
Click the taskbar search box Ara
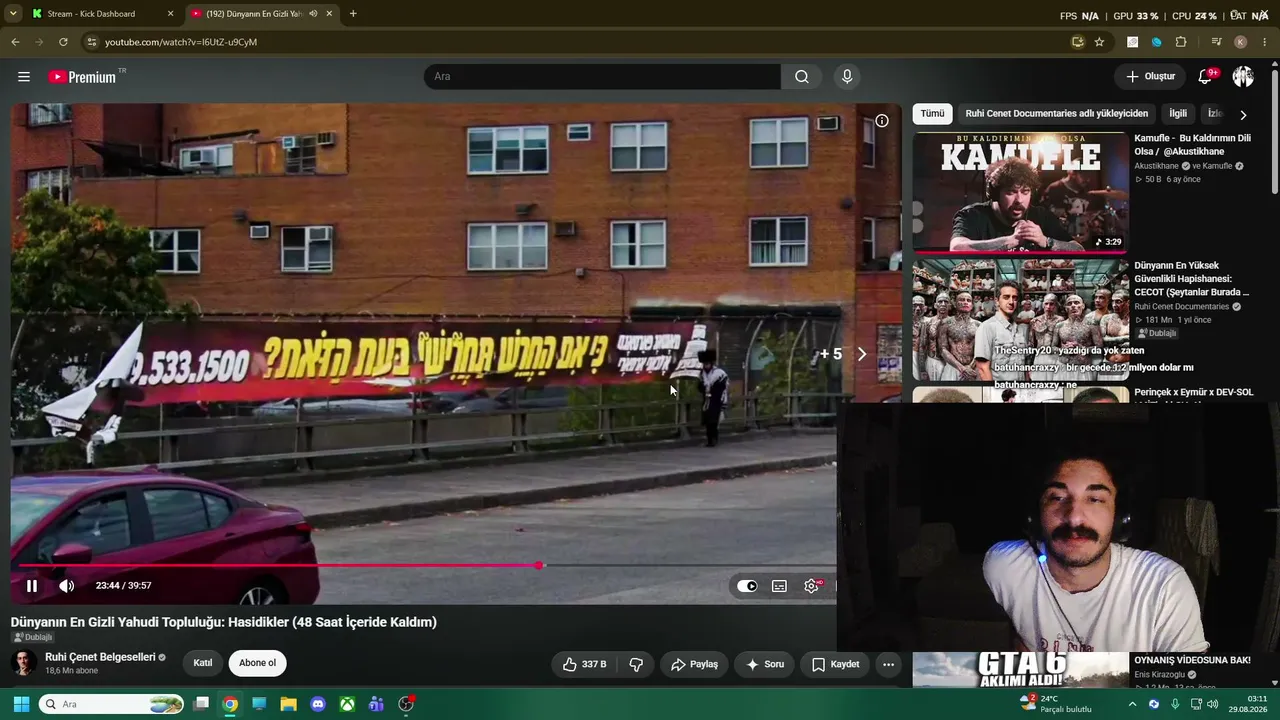point(112,704)
